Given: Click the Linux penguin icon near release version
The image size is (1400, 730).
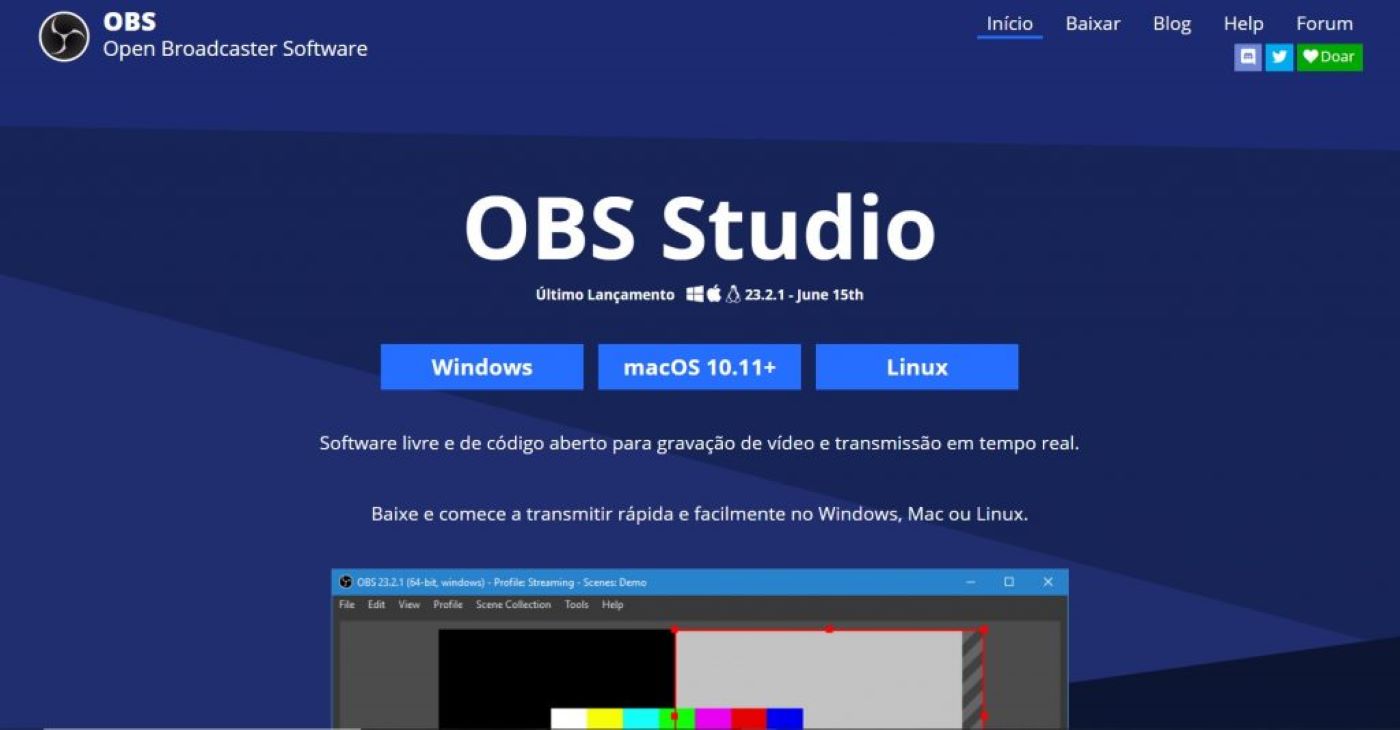Looking at the screenshot, I should point(733,294).
